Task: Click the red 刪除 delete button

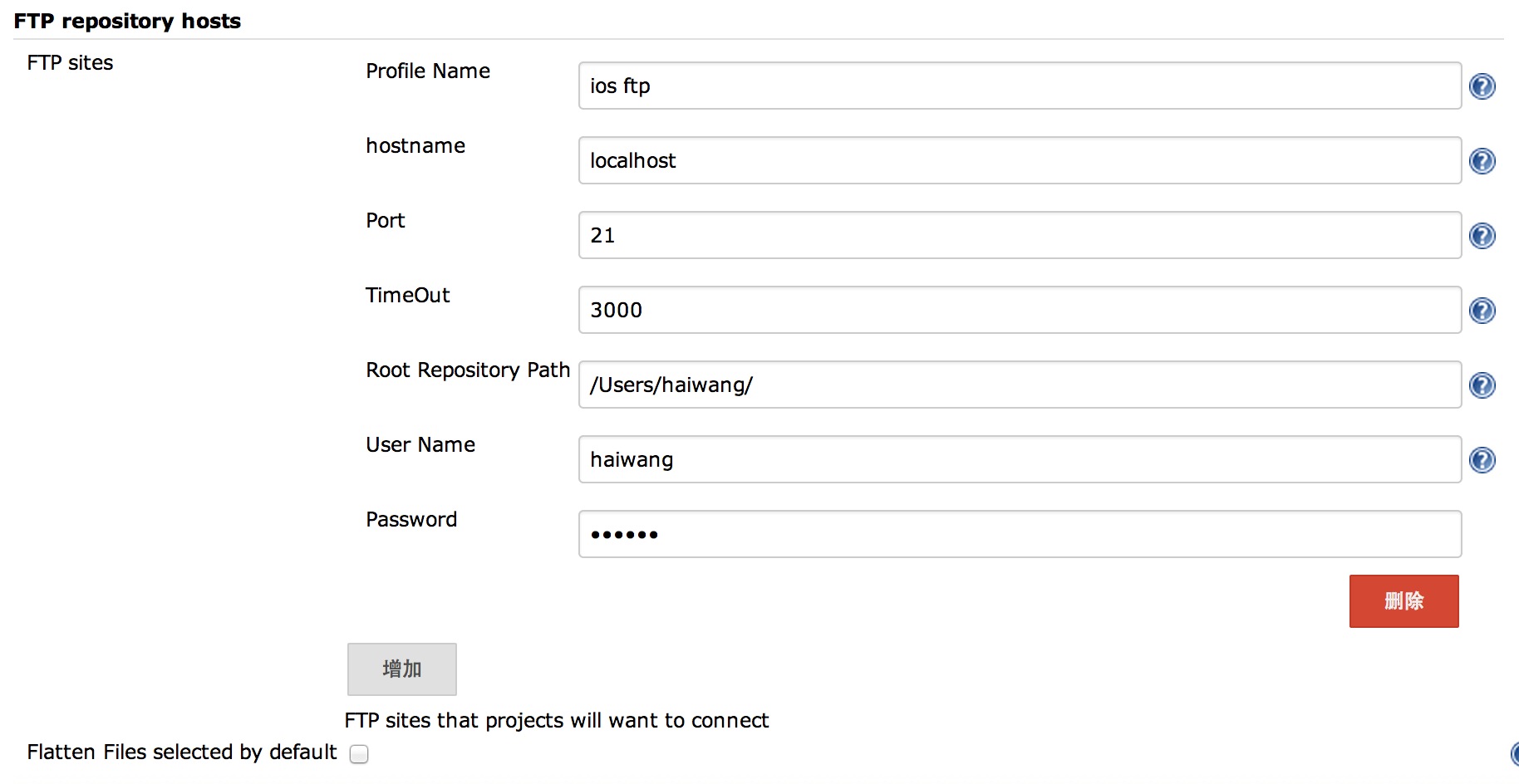Action: point(1403,601)
